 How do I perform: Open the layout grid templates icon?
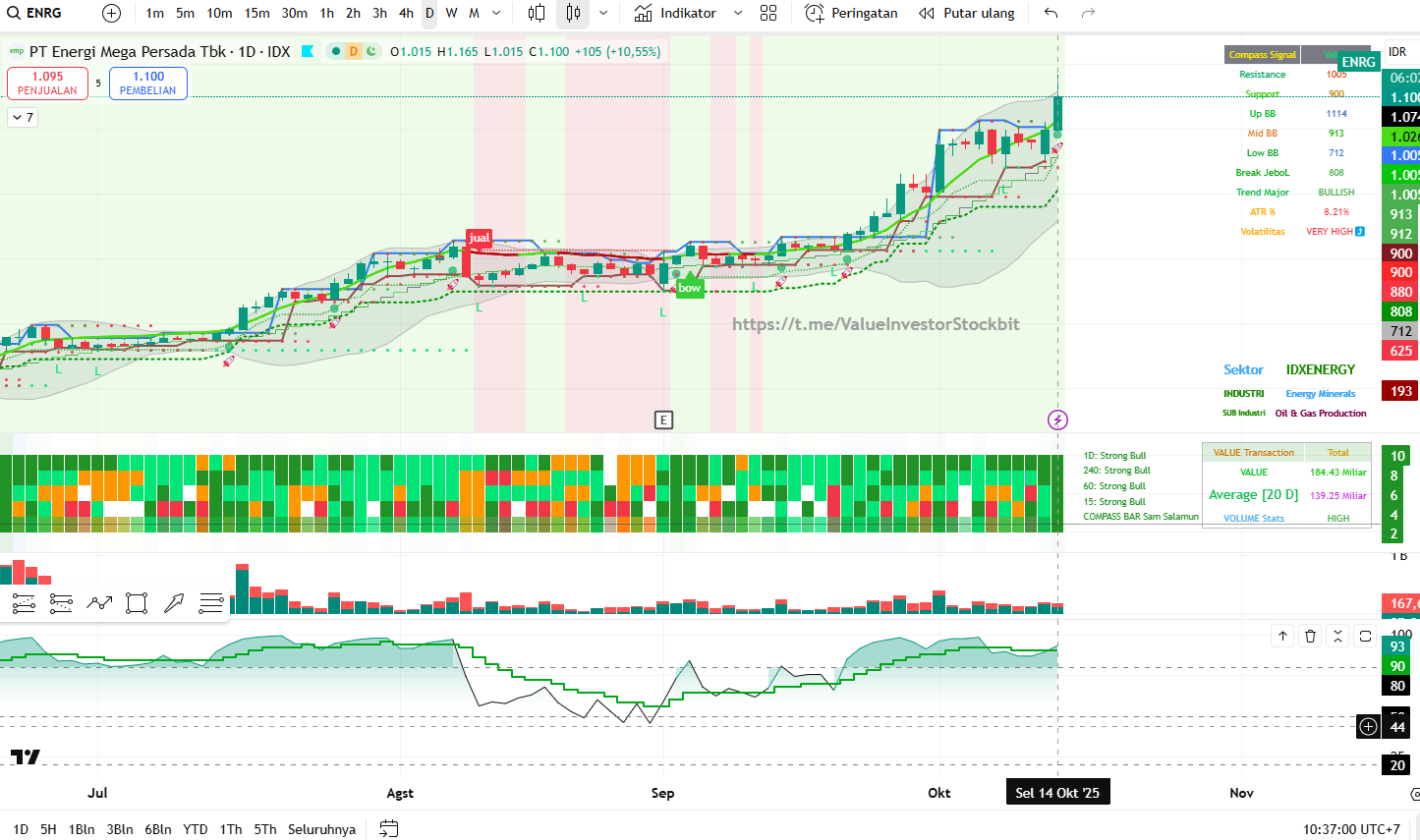(x=768, y=13)
